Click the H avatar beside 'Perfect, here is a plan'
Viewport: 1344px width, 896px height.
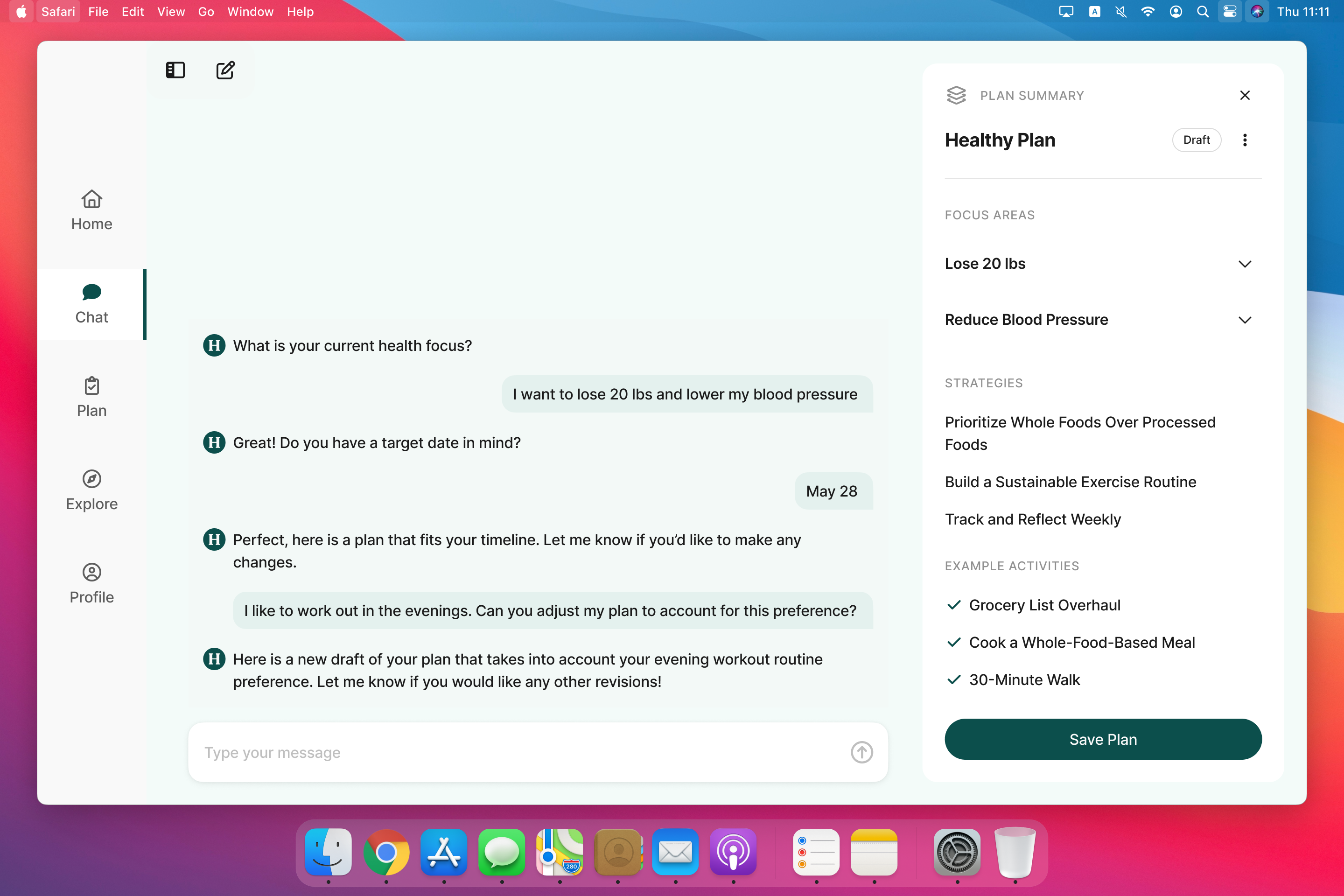pyautogui.click(x=214, y=539)
